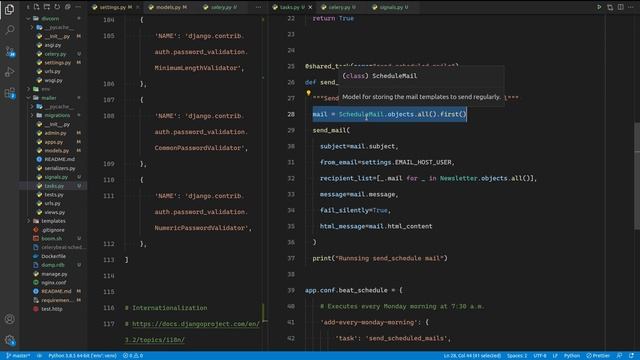The width and height of the screenshot is (640, 360).
Task: Open the Manage gear icon
Action: (9, 340)
